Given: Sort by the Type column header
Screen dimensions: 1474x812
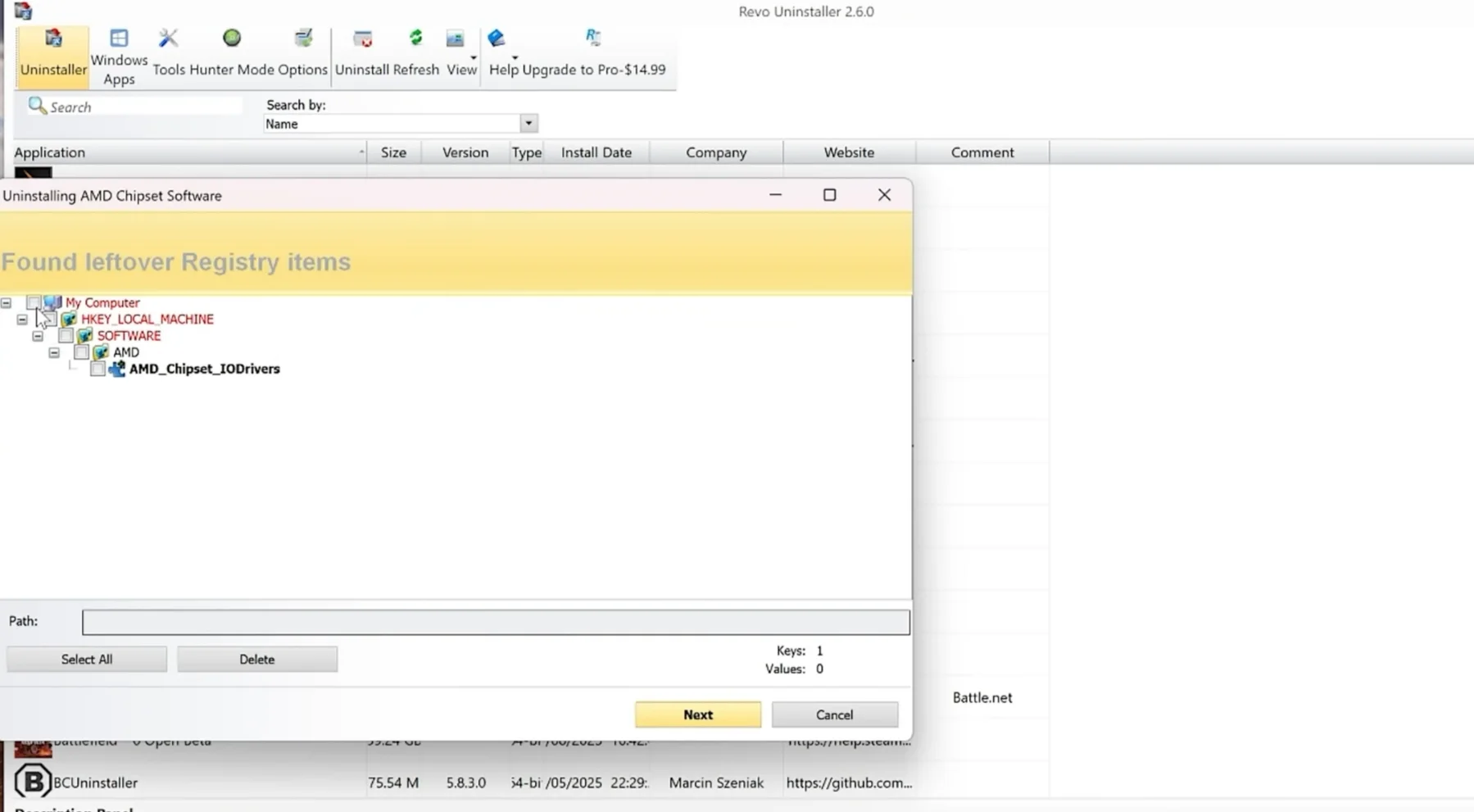Looking at the screenshot, I should 527,152.
